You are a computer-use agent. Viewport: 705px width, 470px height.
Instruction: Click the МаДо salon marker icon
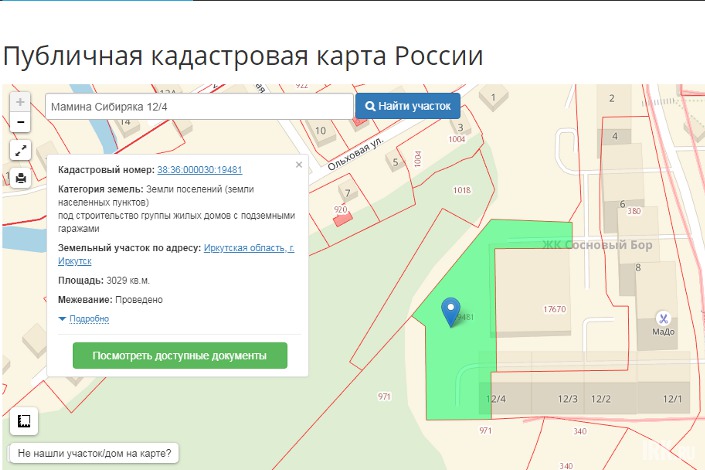[663, 318]
